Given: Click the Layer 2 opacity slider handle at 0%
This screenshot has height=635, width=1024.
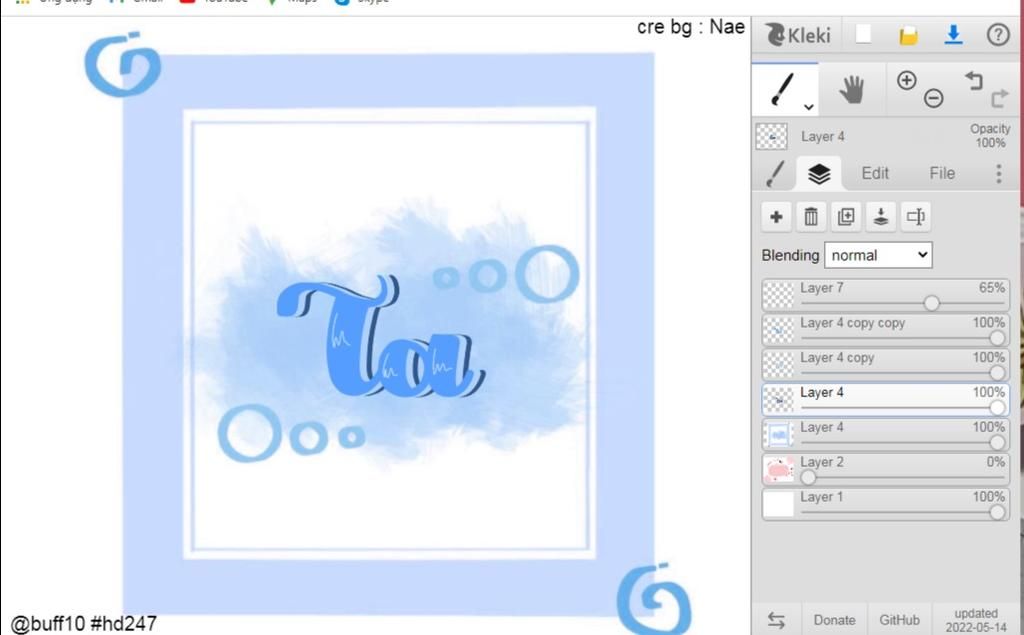Looking at the screenshot, I should coord(808,478).
